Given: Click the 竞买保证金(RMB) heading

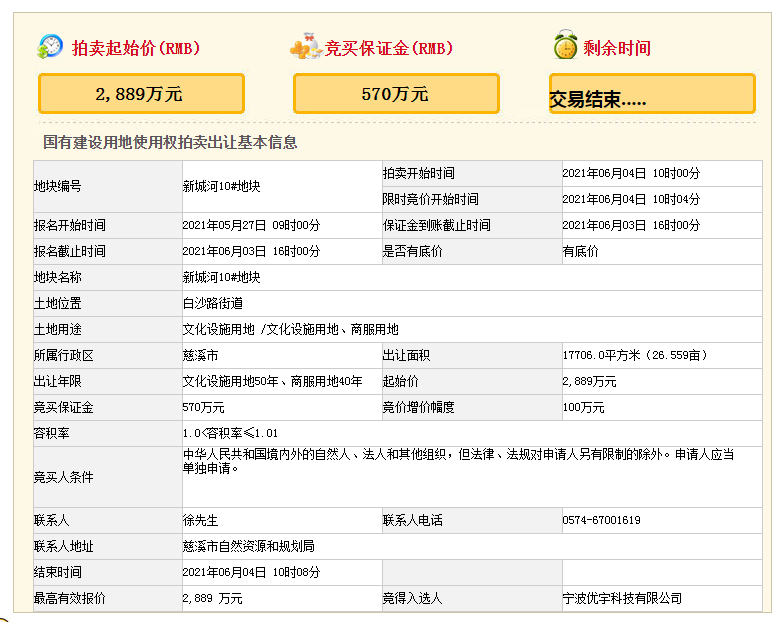Looking at the screenshot, I should 389,48.
